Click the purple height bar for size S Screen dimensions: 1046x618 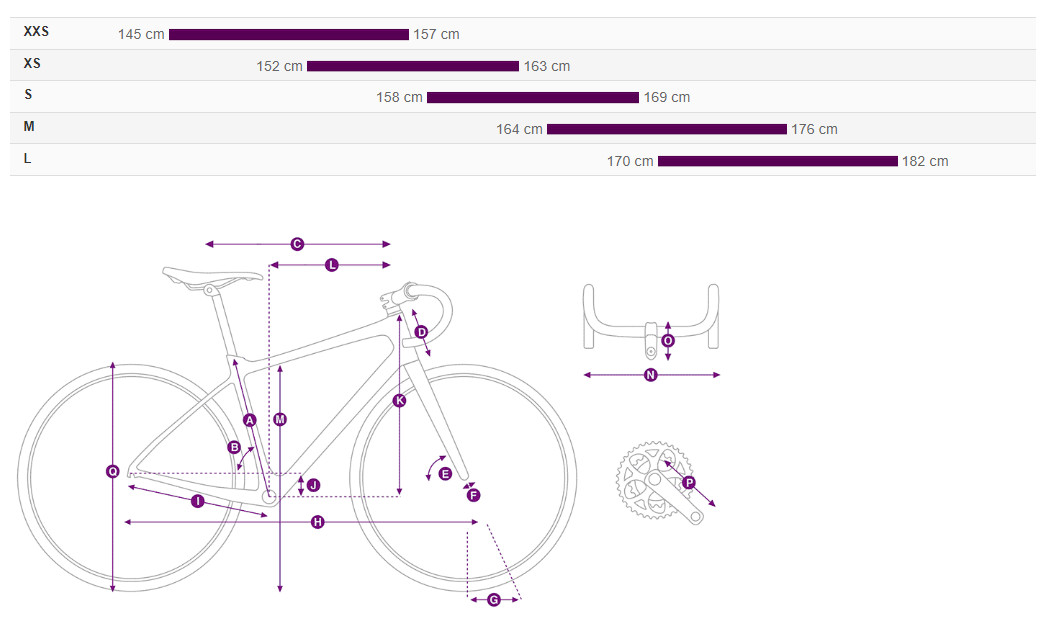pyautogui.click(x=532, y=98)
